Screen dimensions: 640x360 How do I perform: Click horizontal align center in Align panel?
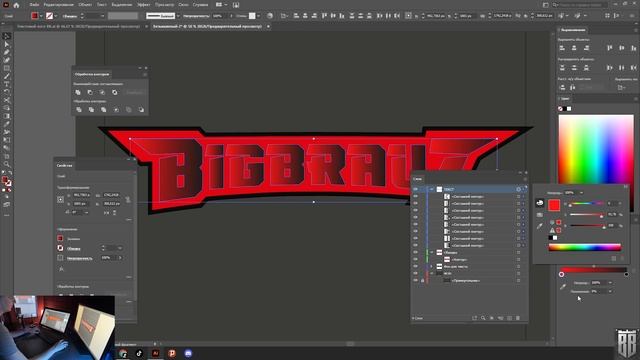tap(574, 48)
